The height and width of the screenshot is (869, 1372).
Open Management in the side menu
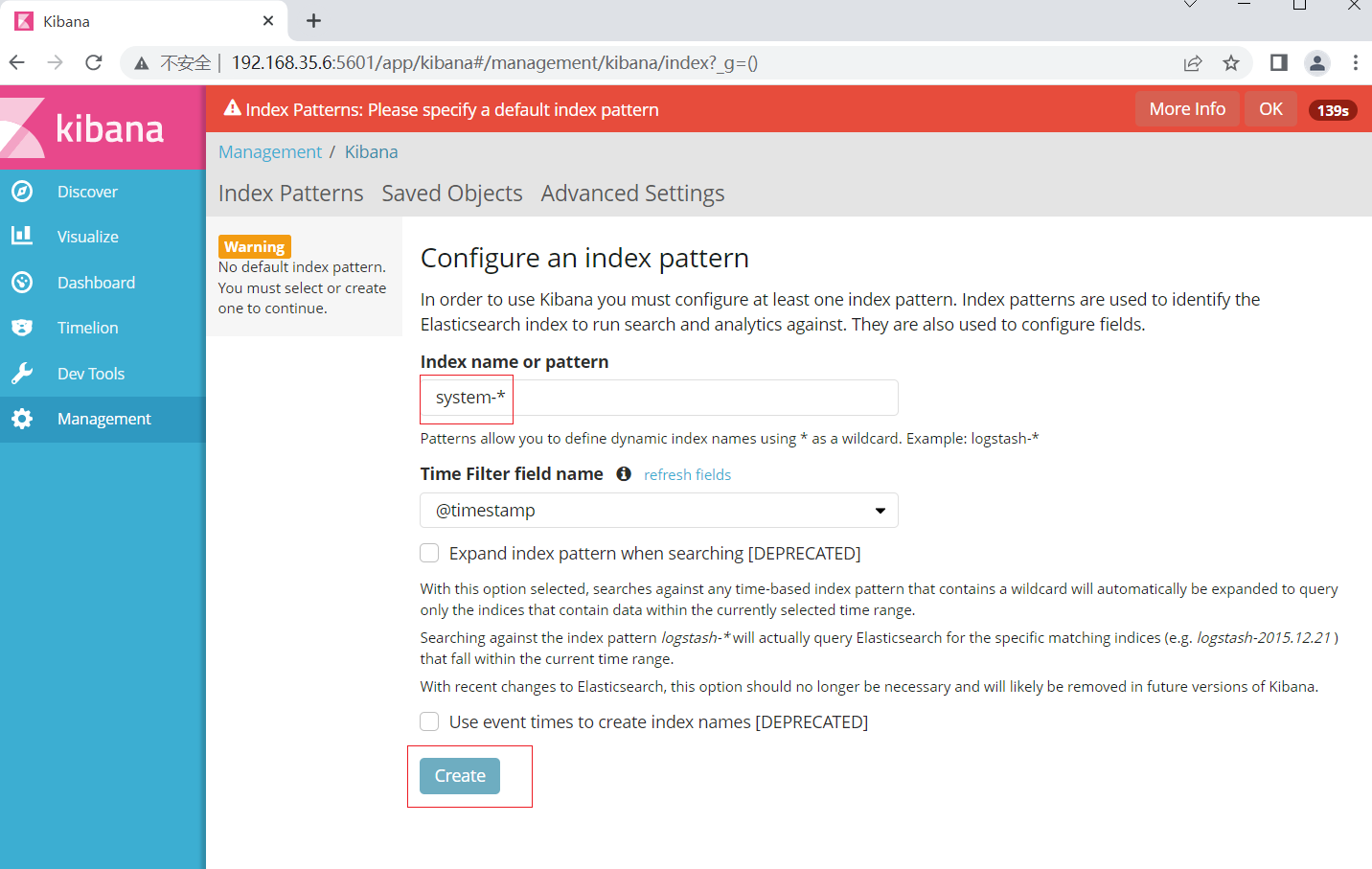tap(103, 419)
